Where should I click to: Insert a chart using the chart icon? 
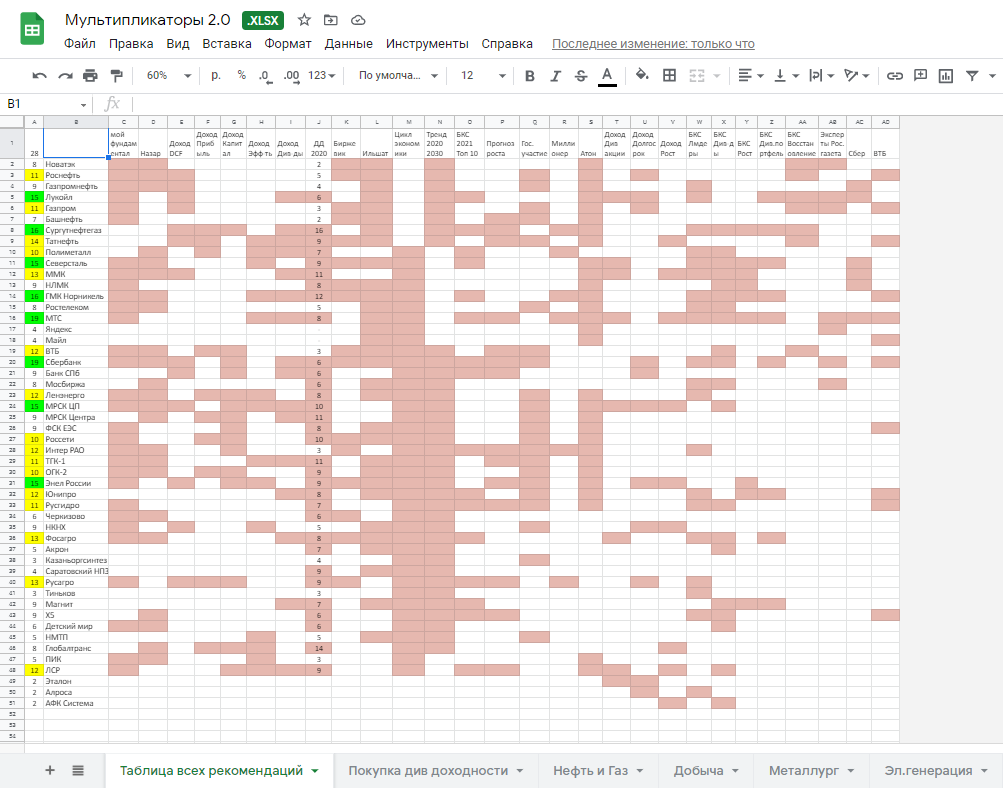tap(945, 75)
